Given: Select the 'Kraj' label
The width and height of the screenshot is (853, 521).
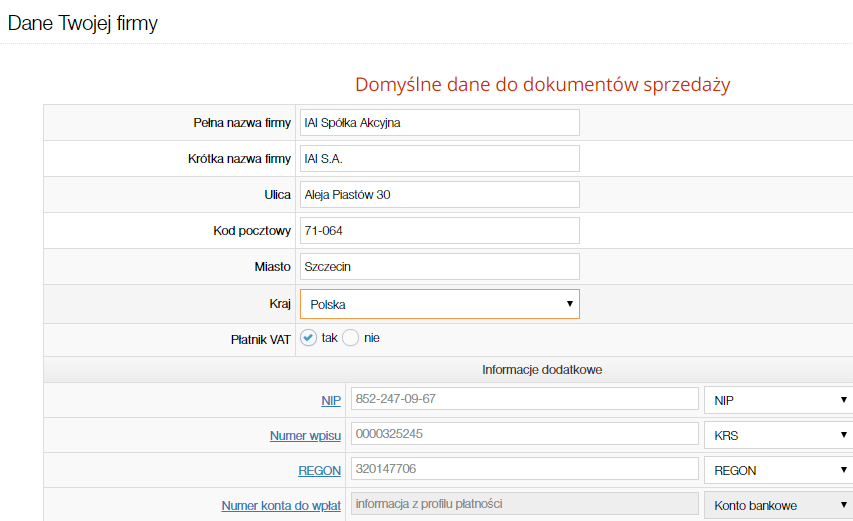Looking at the screenshot, I should click(280, 303).
